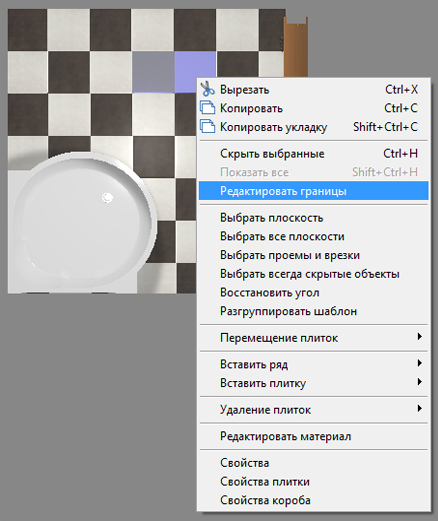Click the brown wooden door object

coord(296,47)
